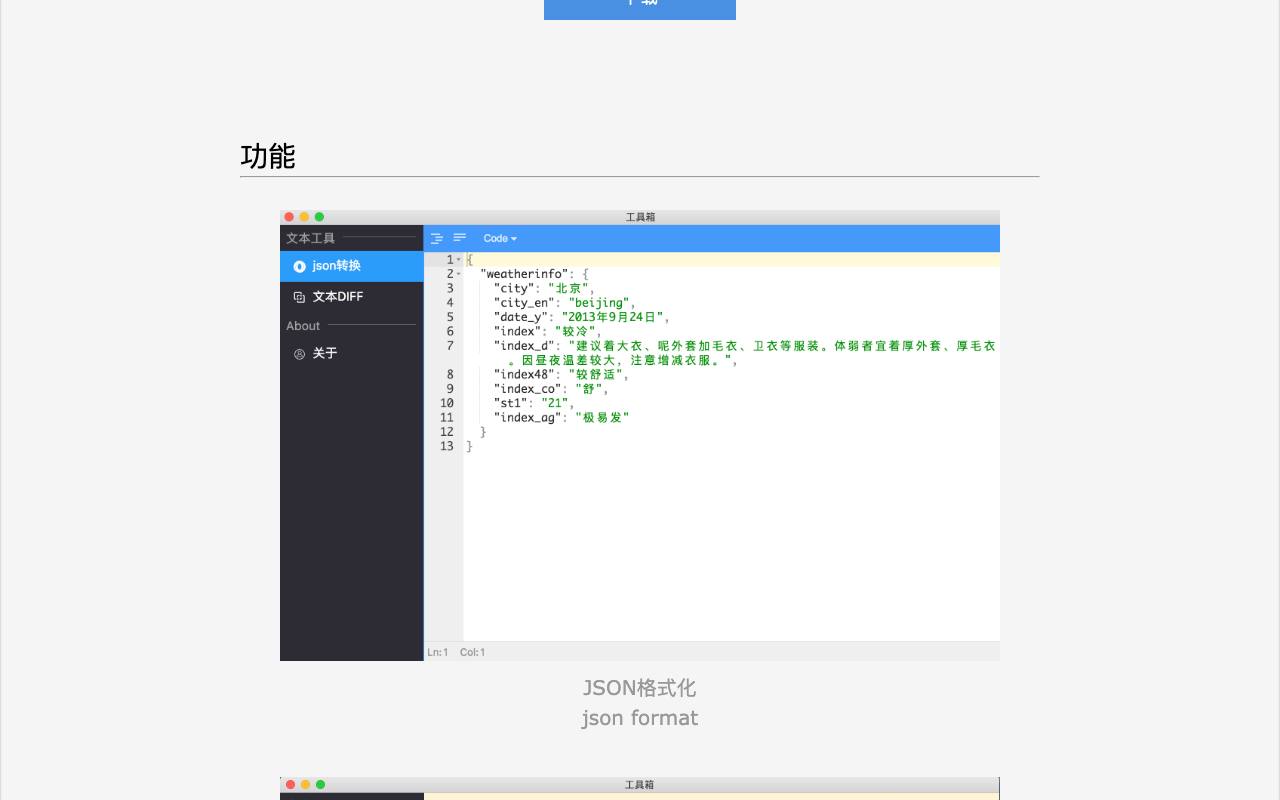This screenshot has width=1280, height=800.
Task: Click the compact-JSON lines icon in blue toolbar
Action: (x=460, y=238)
